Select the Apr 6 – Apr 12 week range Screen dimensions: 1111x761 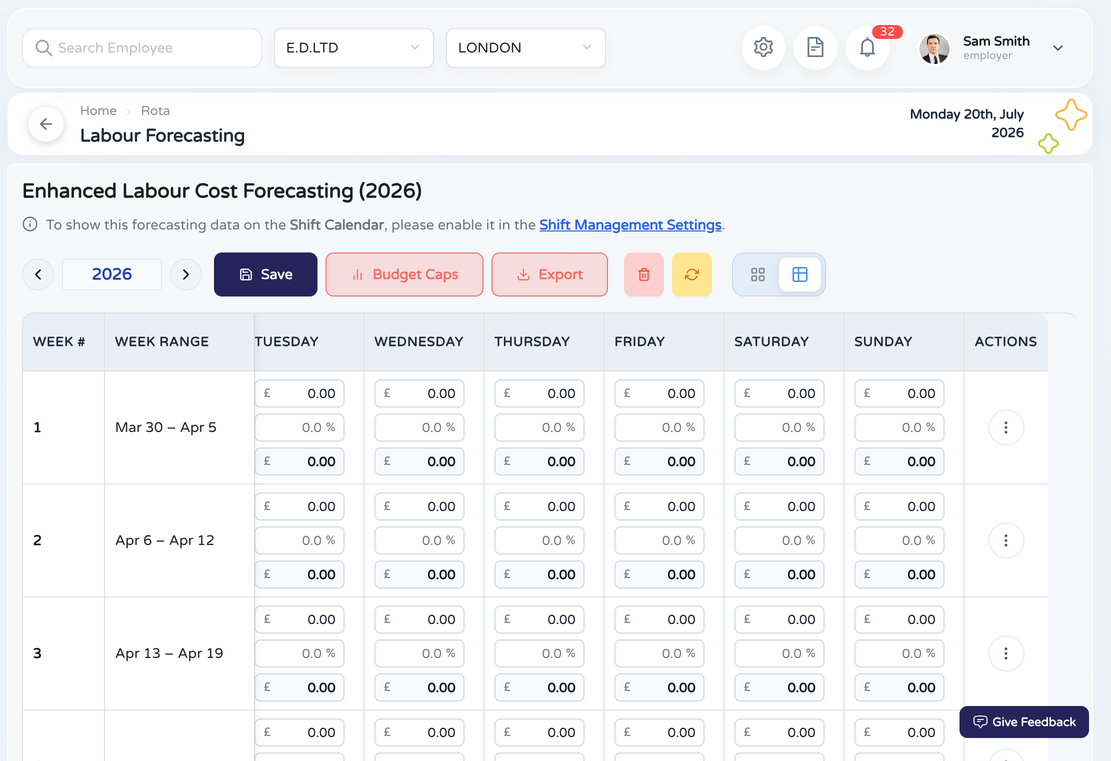[164, 541]
